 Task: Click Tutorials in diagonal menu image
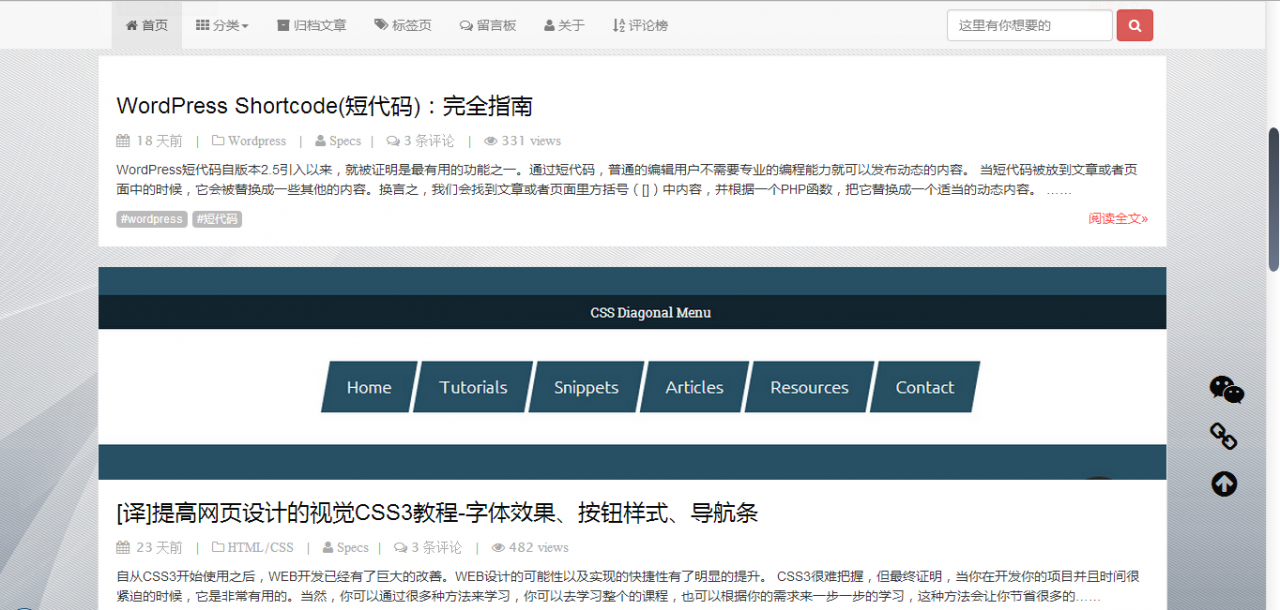473,387
